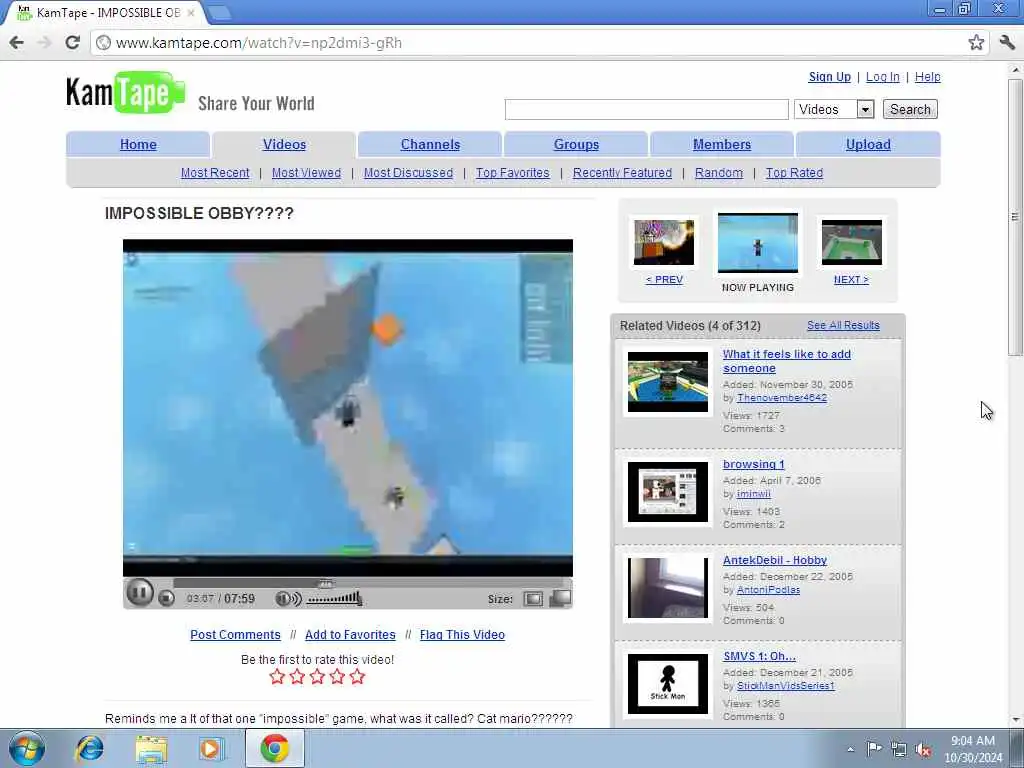Open 'What it feels like to add someone' video
This screenshot has height=768, width=1024.
[786, 360]
